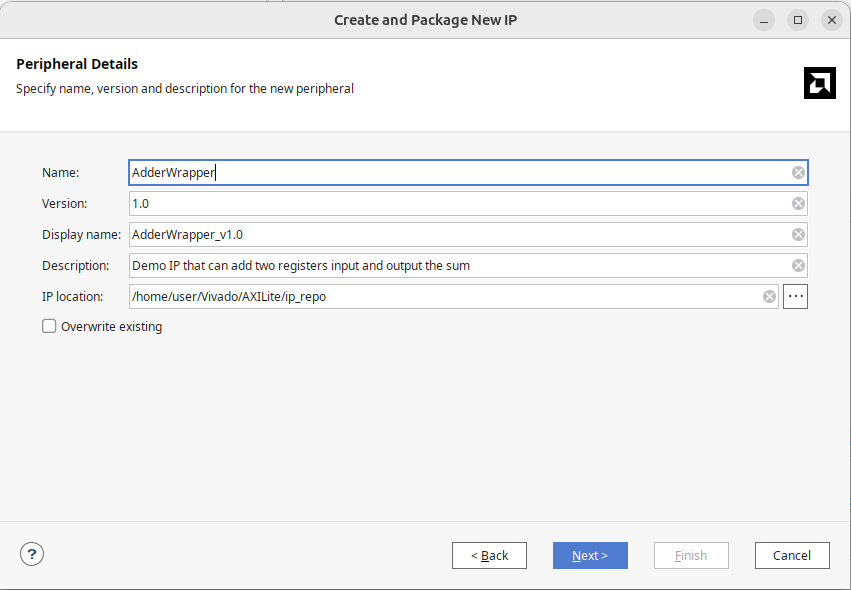Proceed with the Next button
Image resolution: width=851 pixels, height=590 pixels.
pos(590,556)
